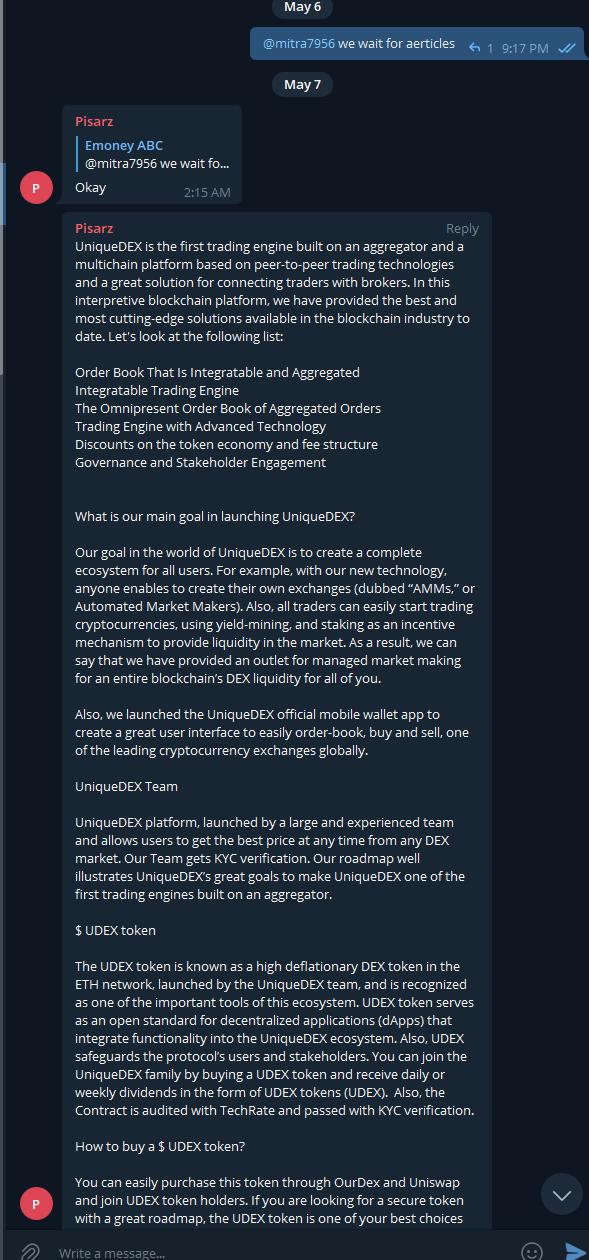The height and width of the screenshot is (1260, 589).
Task: Select the sent message bubble "we wait for aerticles"
Action: 417,44
